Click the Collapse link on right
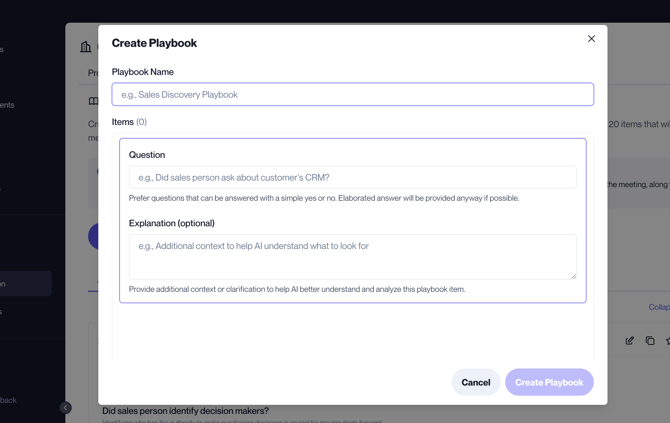Viewport: 670px width, 423px height. coord(658,307)
